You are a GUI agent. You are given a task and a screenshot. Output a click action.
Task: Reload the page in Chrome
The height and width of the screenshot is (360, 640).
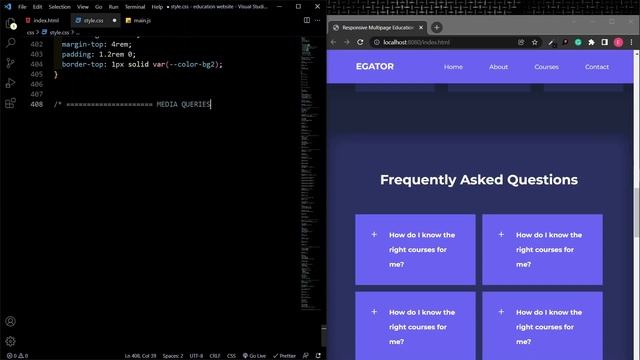click(360, 42)
